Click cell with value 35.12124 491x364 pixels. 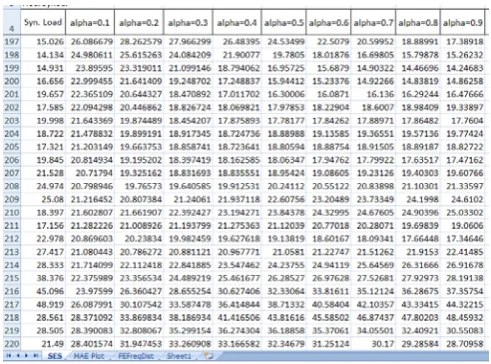[373, 291]
